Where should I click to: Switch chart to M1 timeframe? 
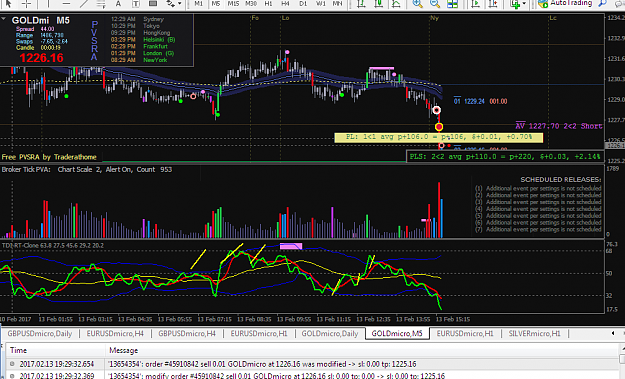click(x=198, y=4)
